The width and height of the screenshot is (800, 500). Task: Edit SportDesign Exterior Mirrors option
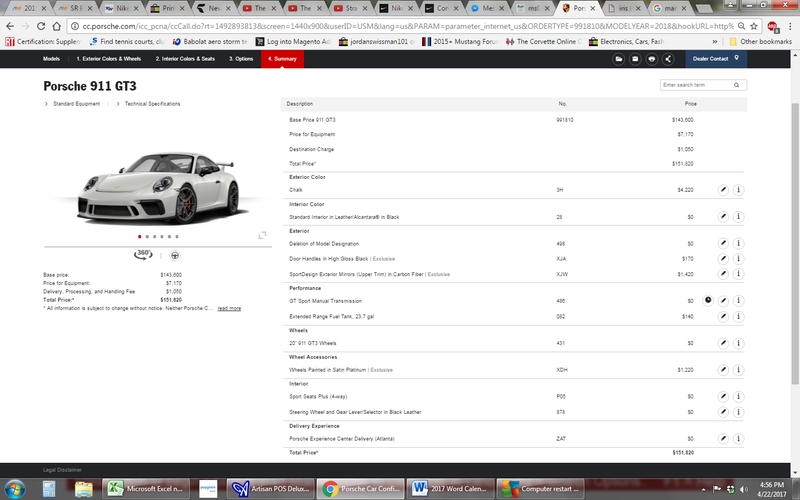[x=723, y=274]
